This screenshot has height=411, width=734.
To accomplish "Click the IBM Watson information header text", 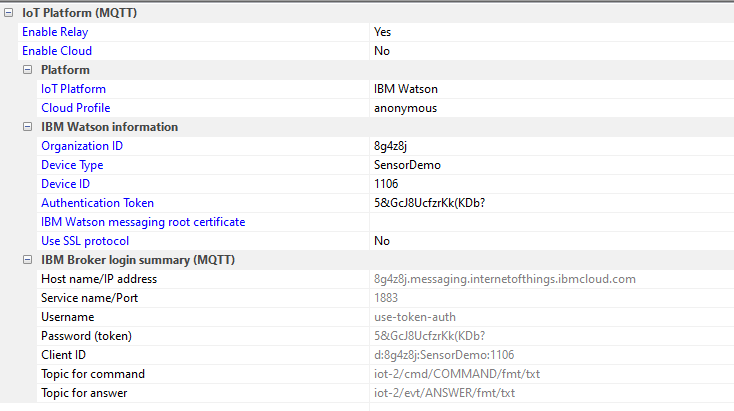I will coord(110,127).
